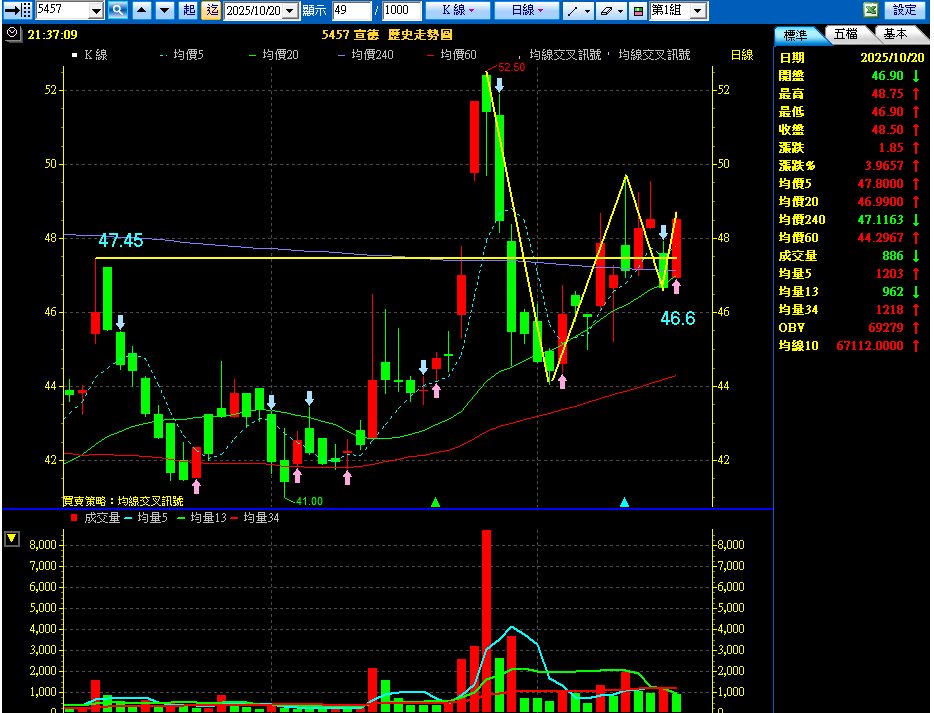
Task: Open the K線 chart type dropdown
Action: click(x=457, y=10)
